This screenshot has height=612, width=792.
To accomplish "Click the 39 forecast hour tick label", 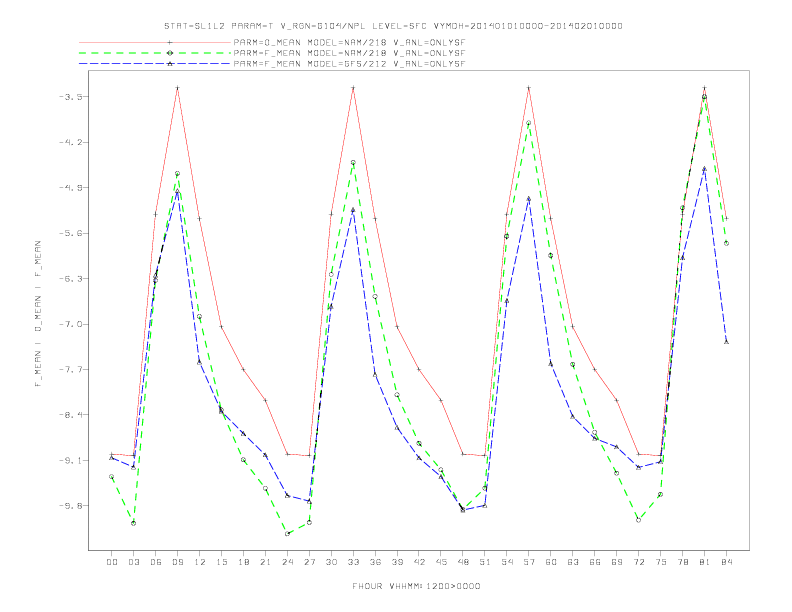I will [x=397, y=562].
